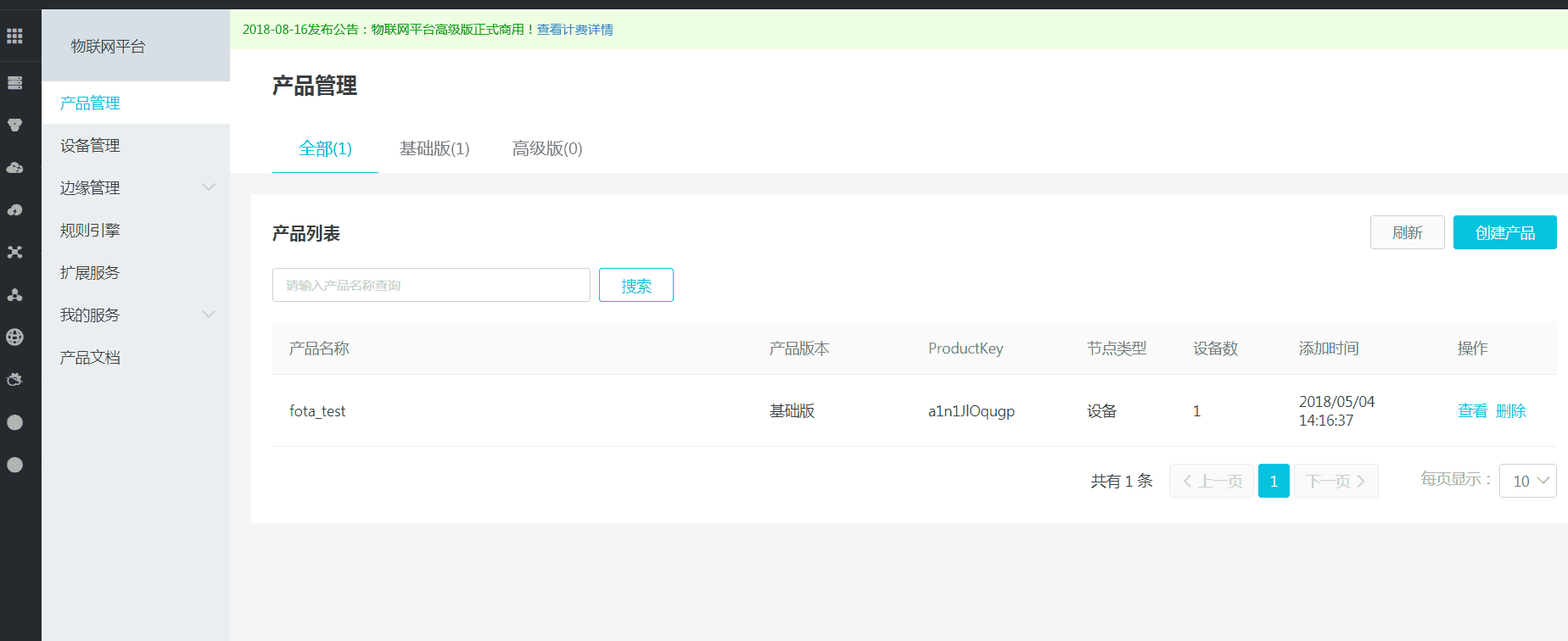
Task: Click the fota_test product name cell
Action: pyautogui.click(x=317, y=411)
